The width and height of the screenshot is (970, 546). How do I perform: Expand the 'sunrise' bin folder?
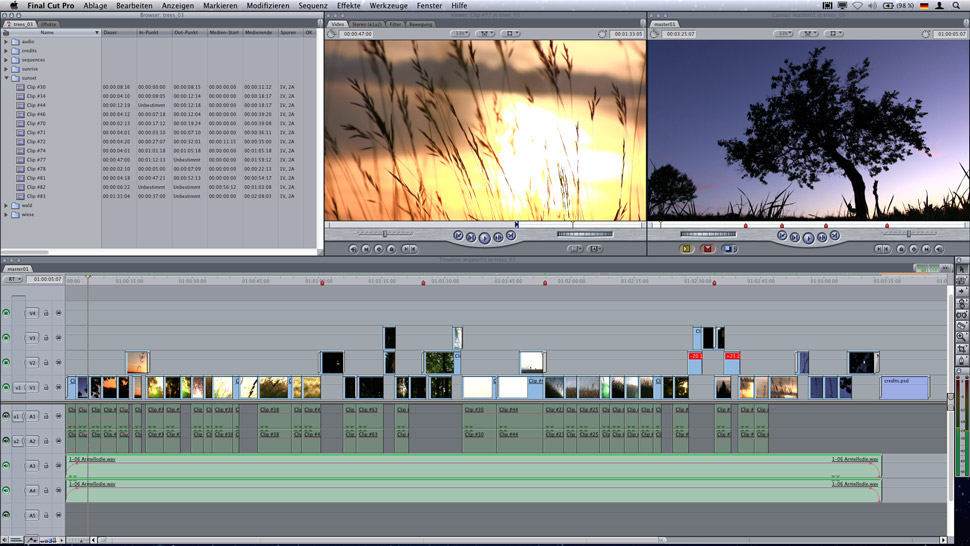[6, 69]
